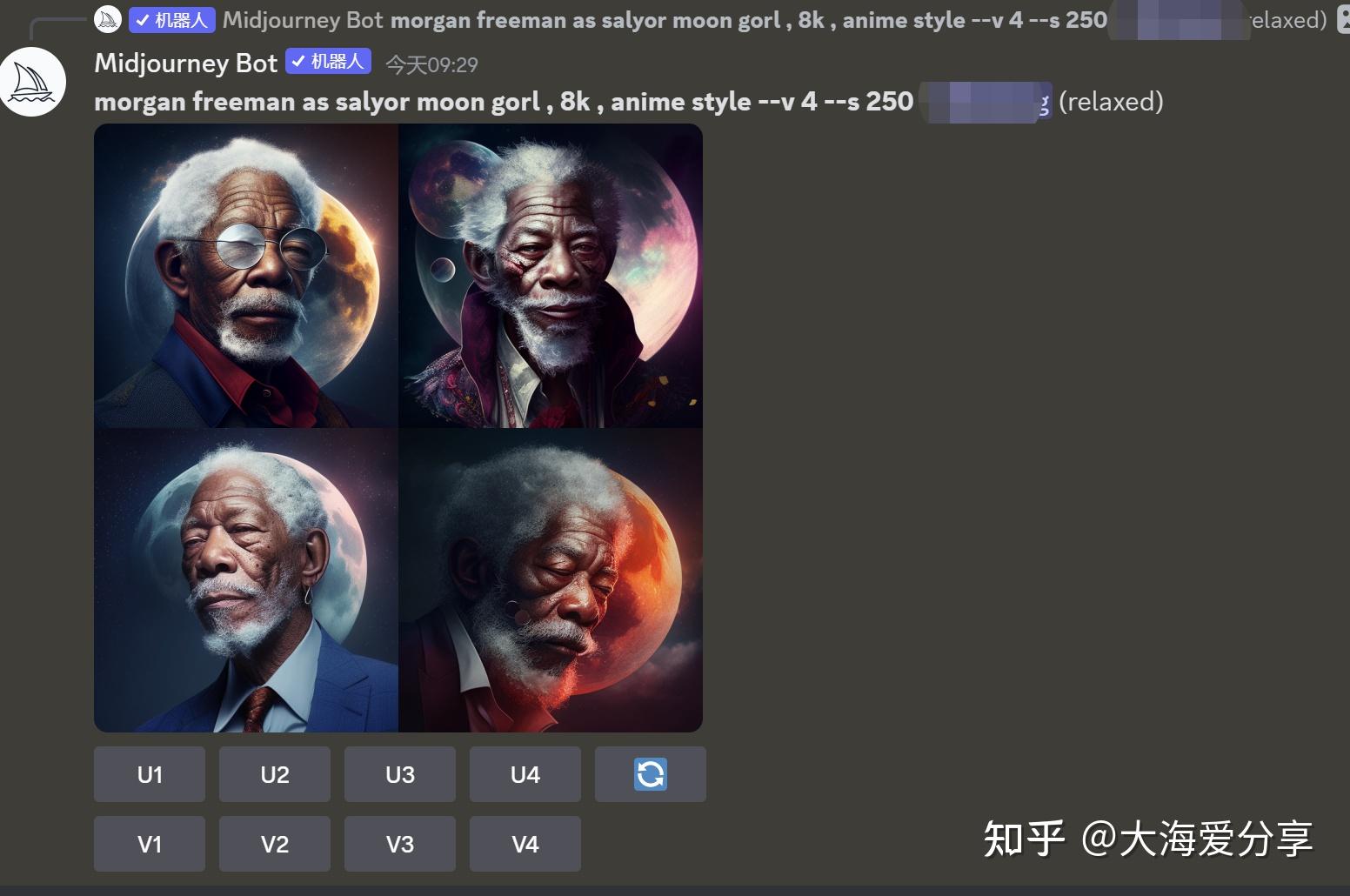Viewport: 1350px width, 896px height.
Task: Click the bot badge in the reply line
Action: coord(172,20)
